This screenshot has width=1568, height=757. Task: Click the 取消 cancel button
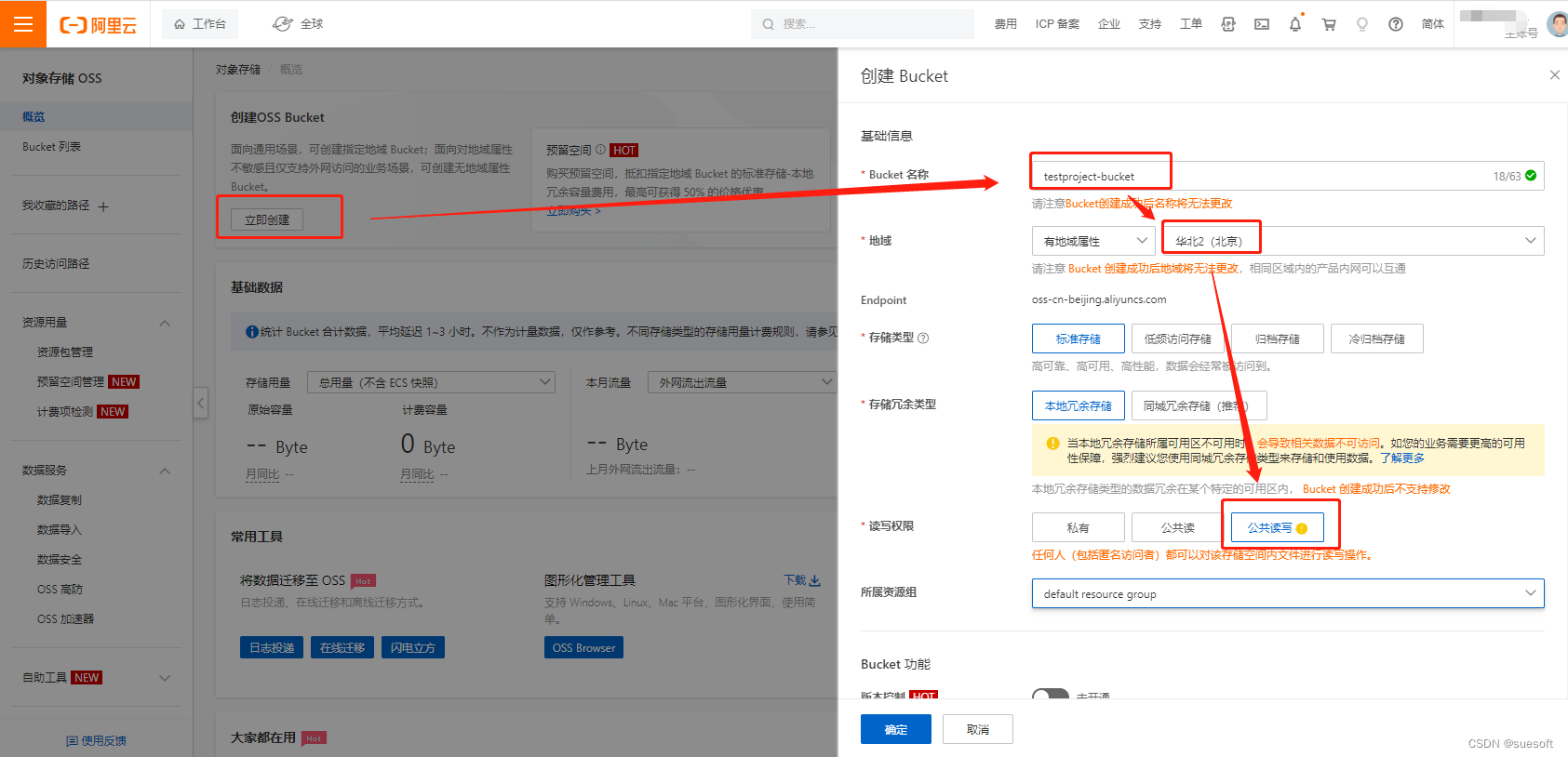(x=977, y=729)
